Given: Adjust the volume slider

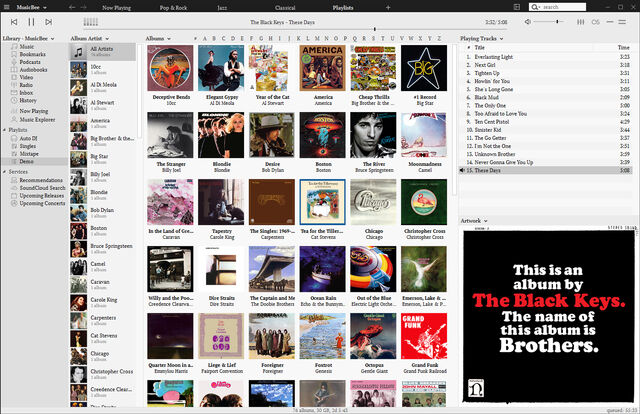Looking at the screenshot, I should tap(548, 22).
